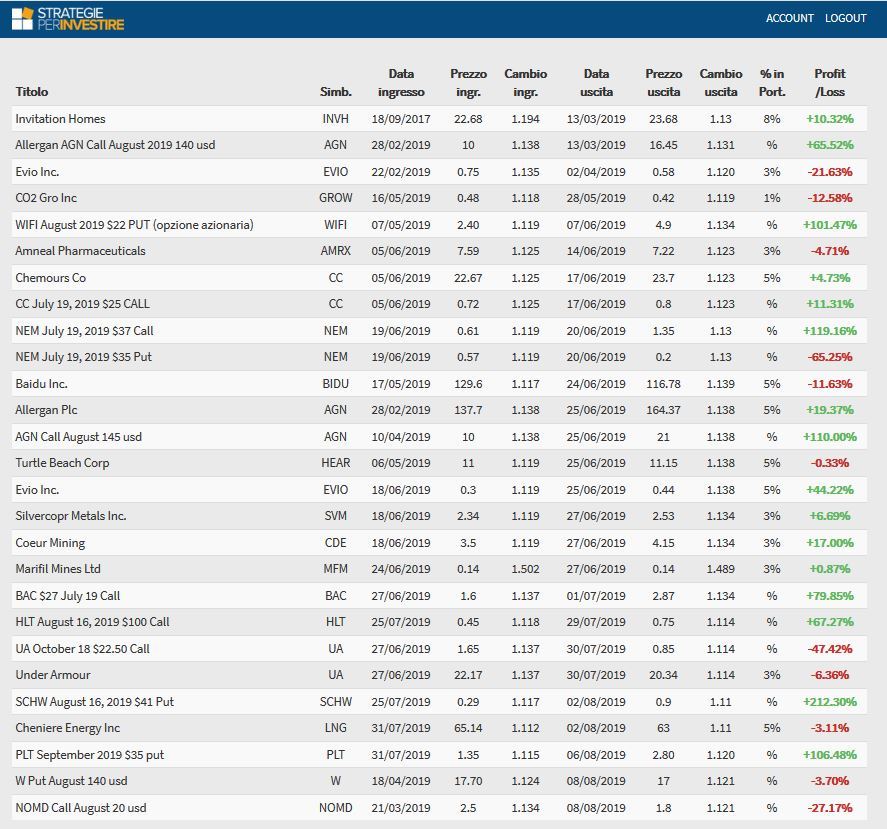887x829 pixels.
Task: Select the Chemours Co title
Action: [x=51, y=278]
